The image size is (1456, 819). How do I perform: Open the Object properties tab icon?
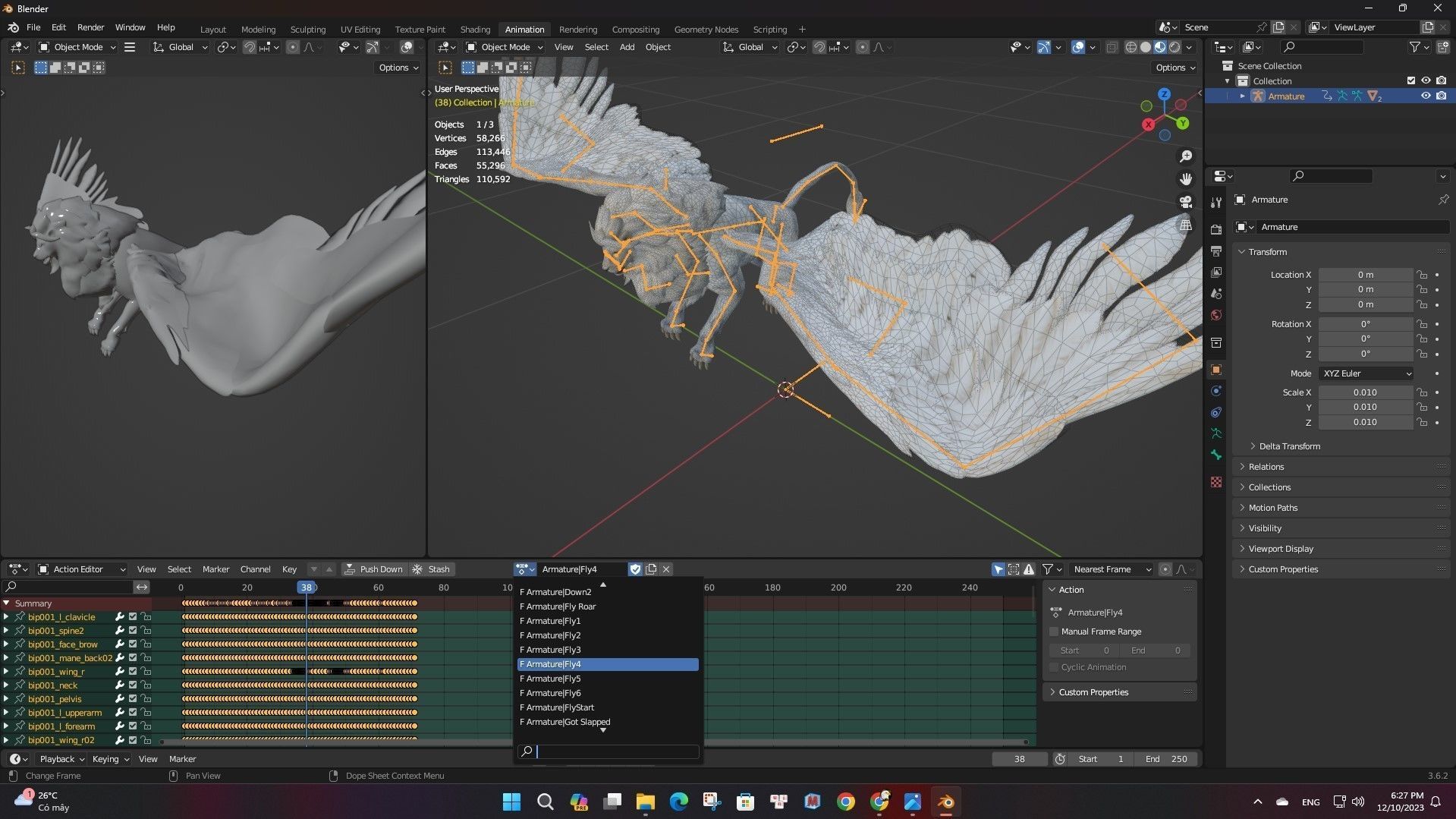(x=1216, y=370)
